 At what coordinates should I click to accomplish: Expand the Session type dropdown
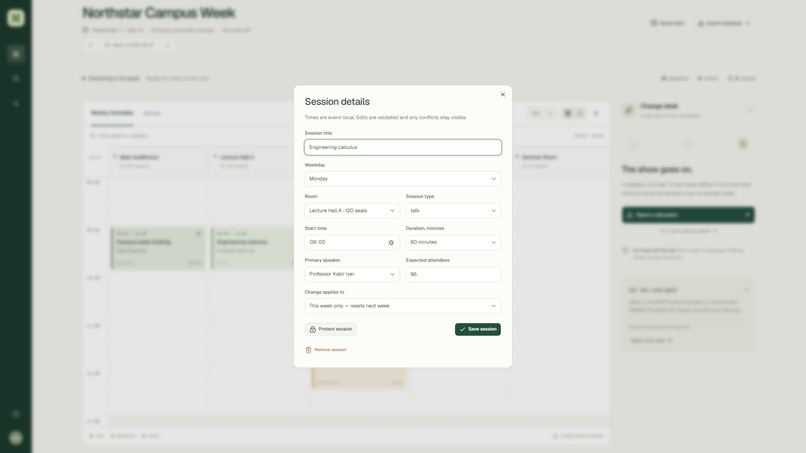click(x=453, y=211)
